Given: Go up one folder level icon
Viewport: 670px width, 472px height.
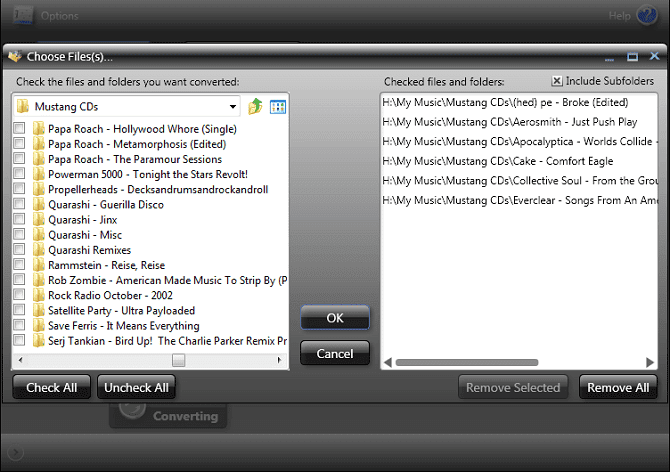Looking at the screenshot, I should click(255, 106).
